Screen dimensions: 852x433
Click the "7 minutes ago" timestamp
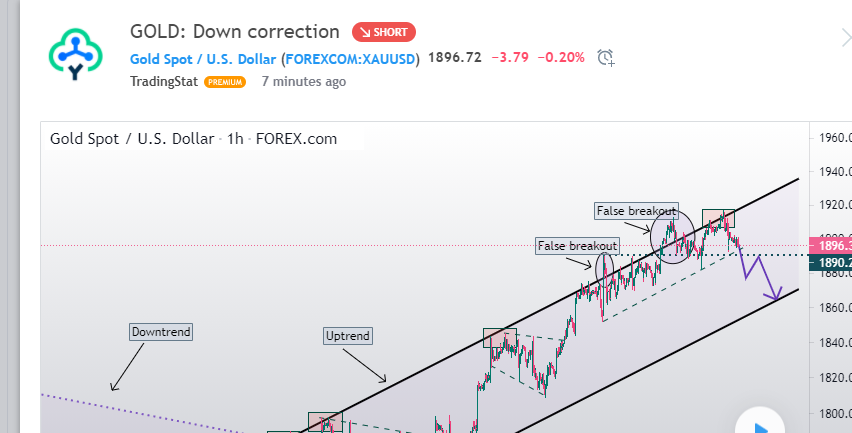click(304, 81)
